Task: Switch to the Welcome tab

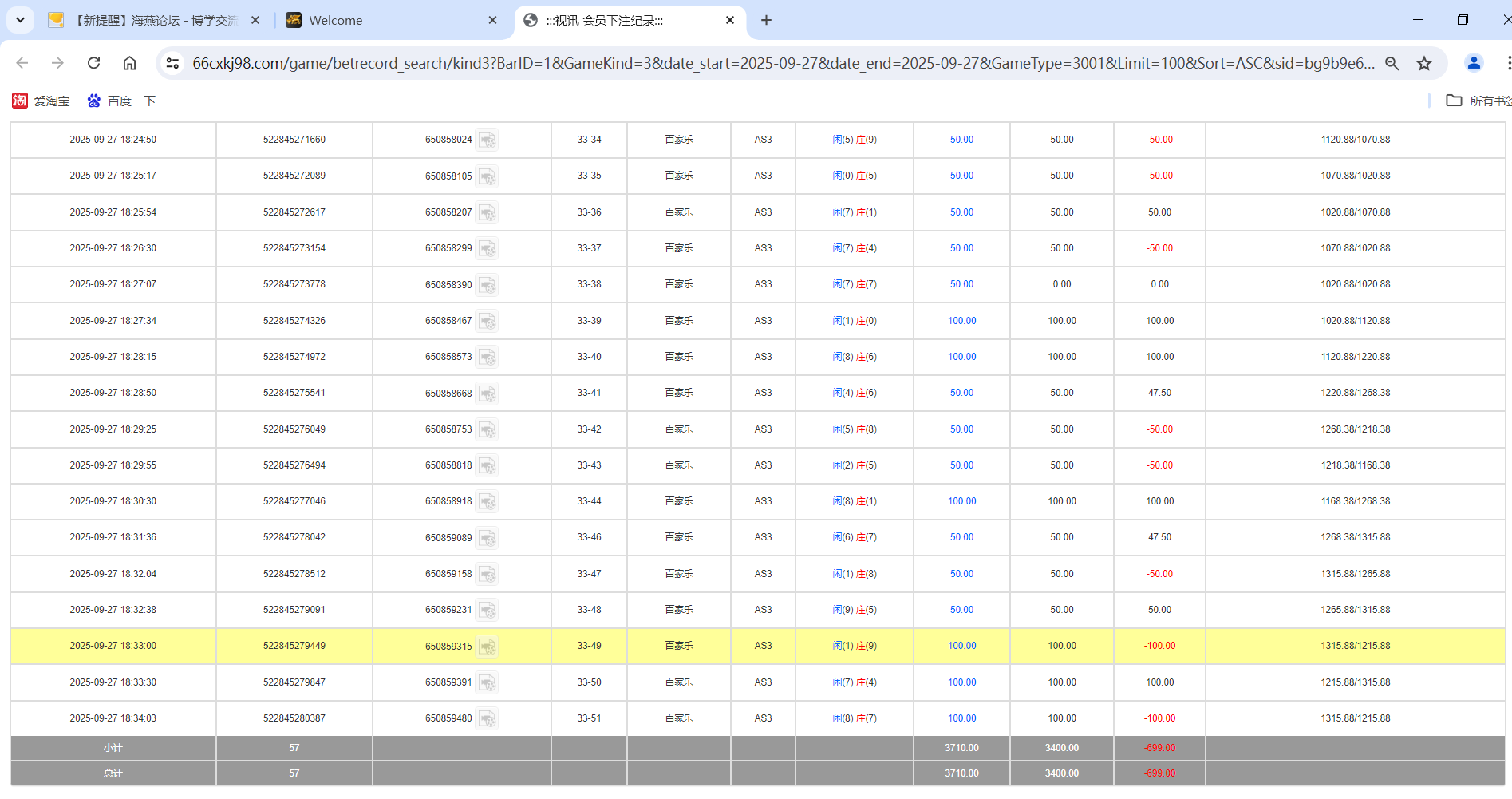Action: click(x=383, y=20)
